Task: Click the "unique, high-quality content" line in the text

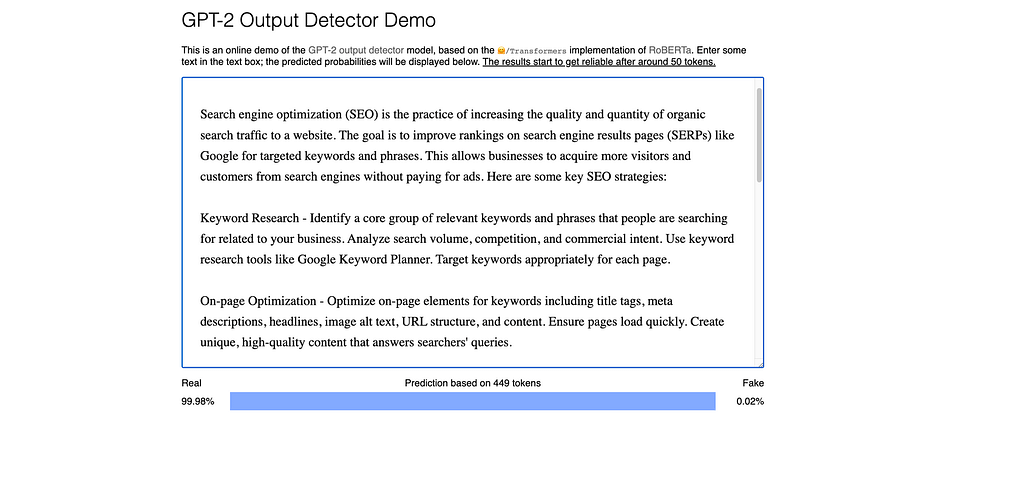Action: (356, 342)
